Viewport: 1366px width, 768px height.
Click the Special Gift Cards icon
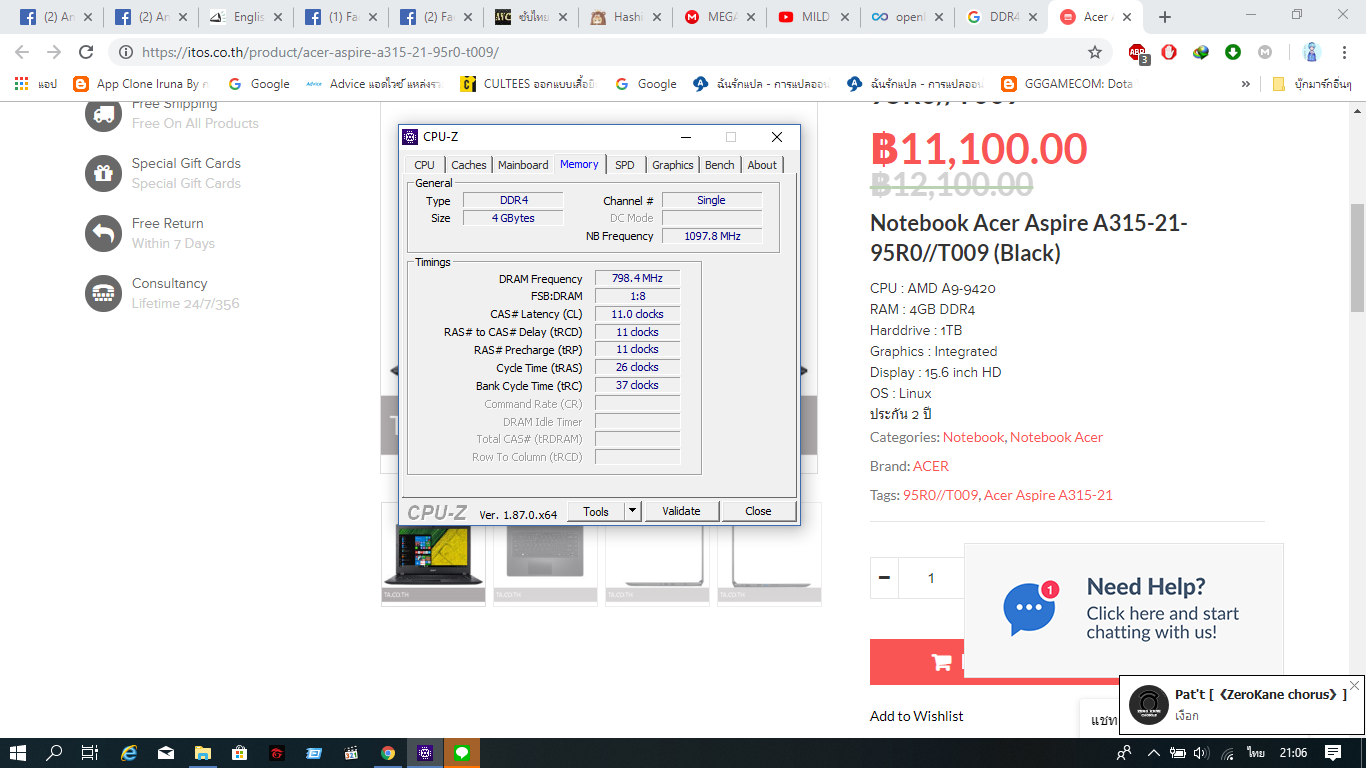coord(103,173)
